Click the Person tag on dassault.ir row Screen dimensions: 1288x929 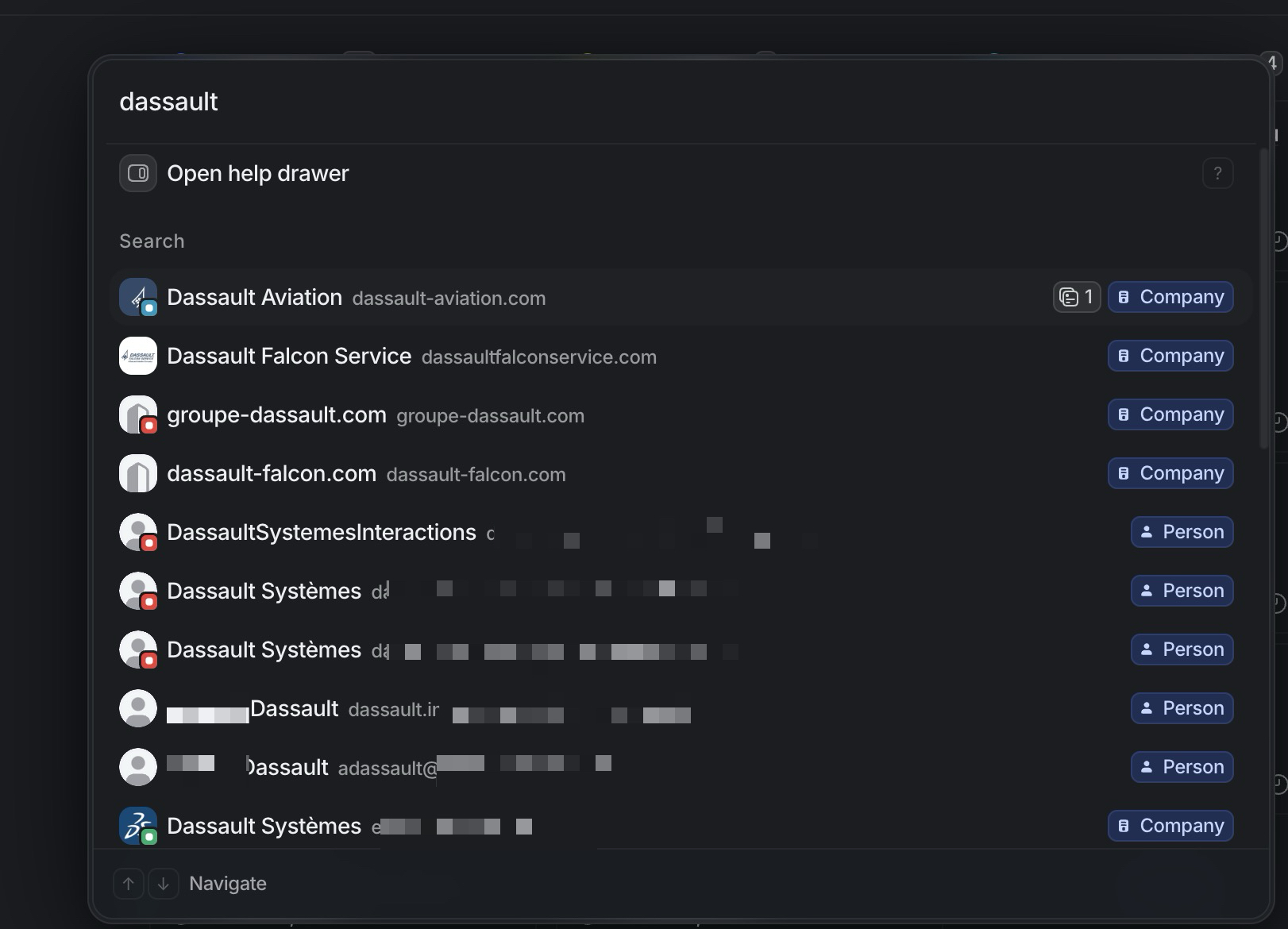(1182, 708)
